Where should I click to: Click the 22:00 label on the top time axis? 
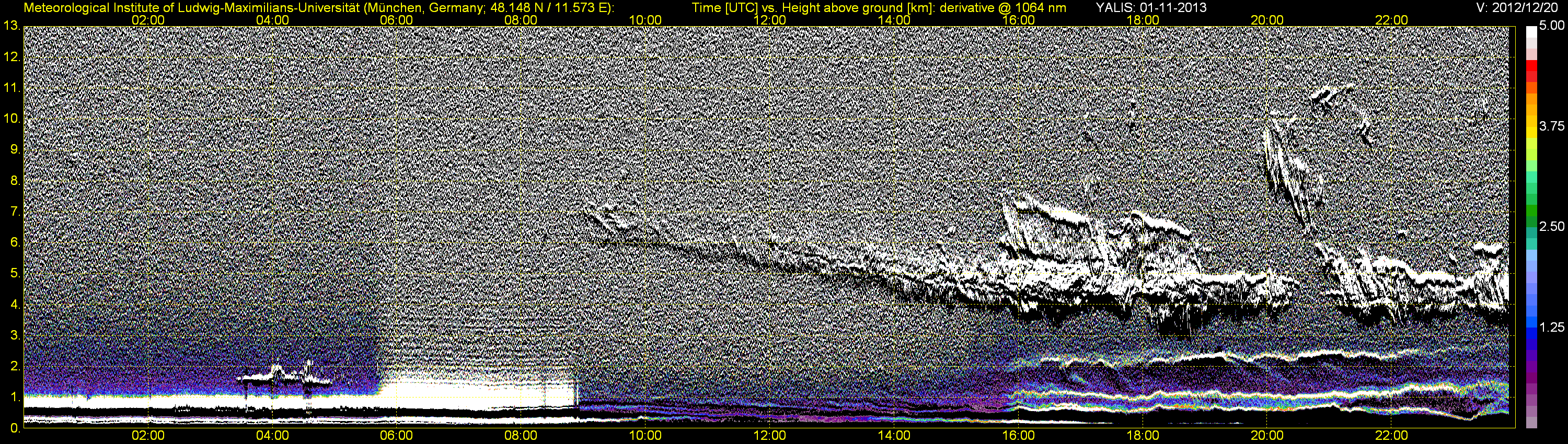(x=1391, y=20)
